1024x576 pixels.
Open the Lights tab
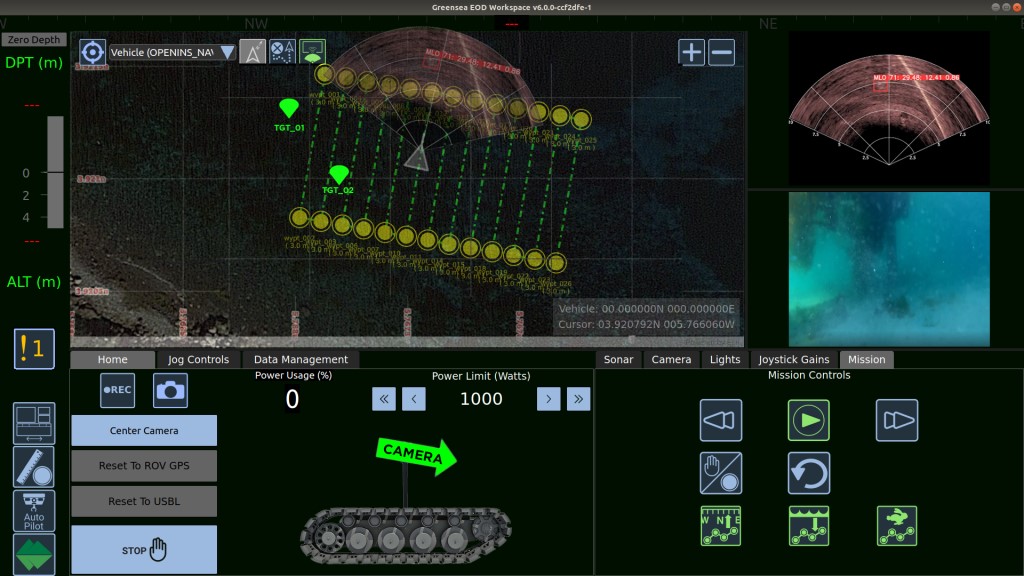[725, 359]
